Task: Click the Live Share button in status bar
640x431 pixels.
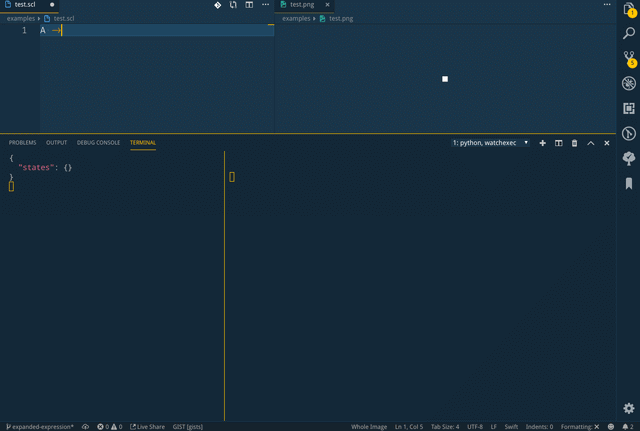Action: [148, 426]
